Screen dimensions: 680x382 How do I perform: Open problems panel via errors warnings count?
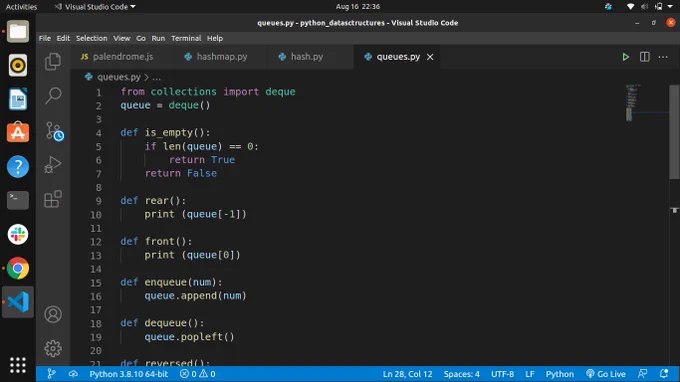pos(198,374)
